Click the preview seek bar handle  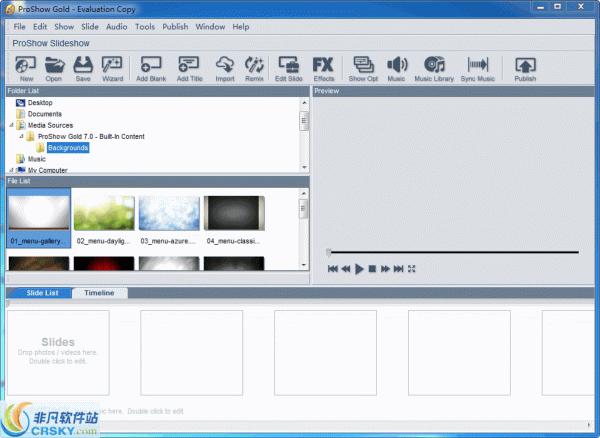[328, 252]
